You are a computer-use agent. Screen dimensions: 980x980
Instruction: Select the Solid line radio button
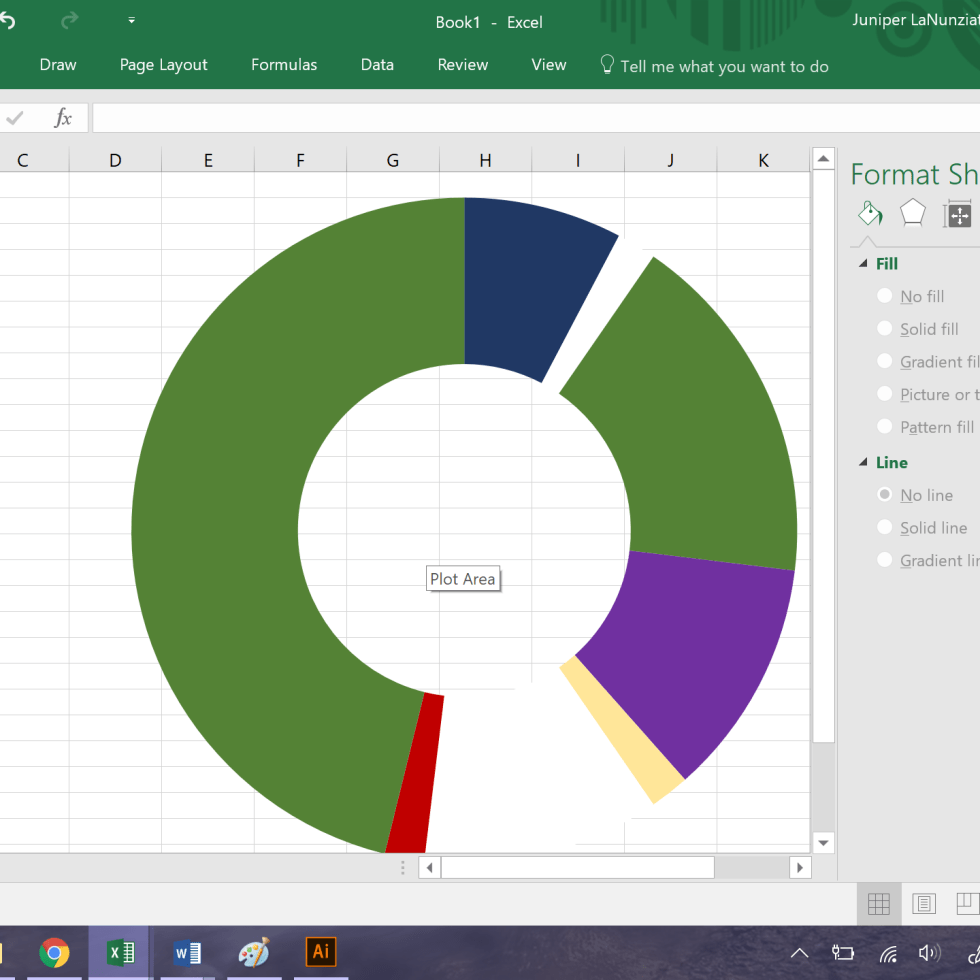click(884, 527)
